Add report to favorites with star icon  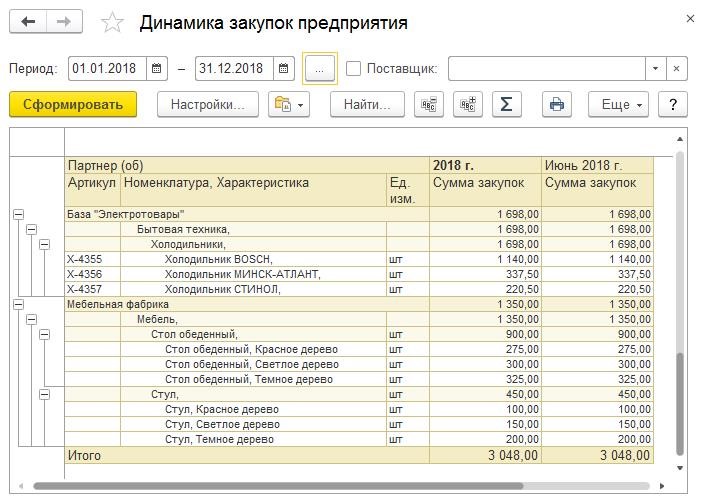[x=112, y=23]
